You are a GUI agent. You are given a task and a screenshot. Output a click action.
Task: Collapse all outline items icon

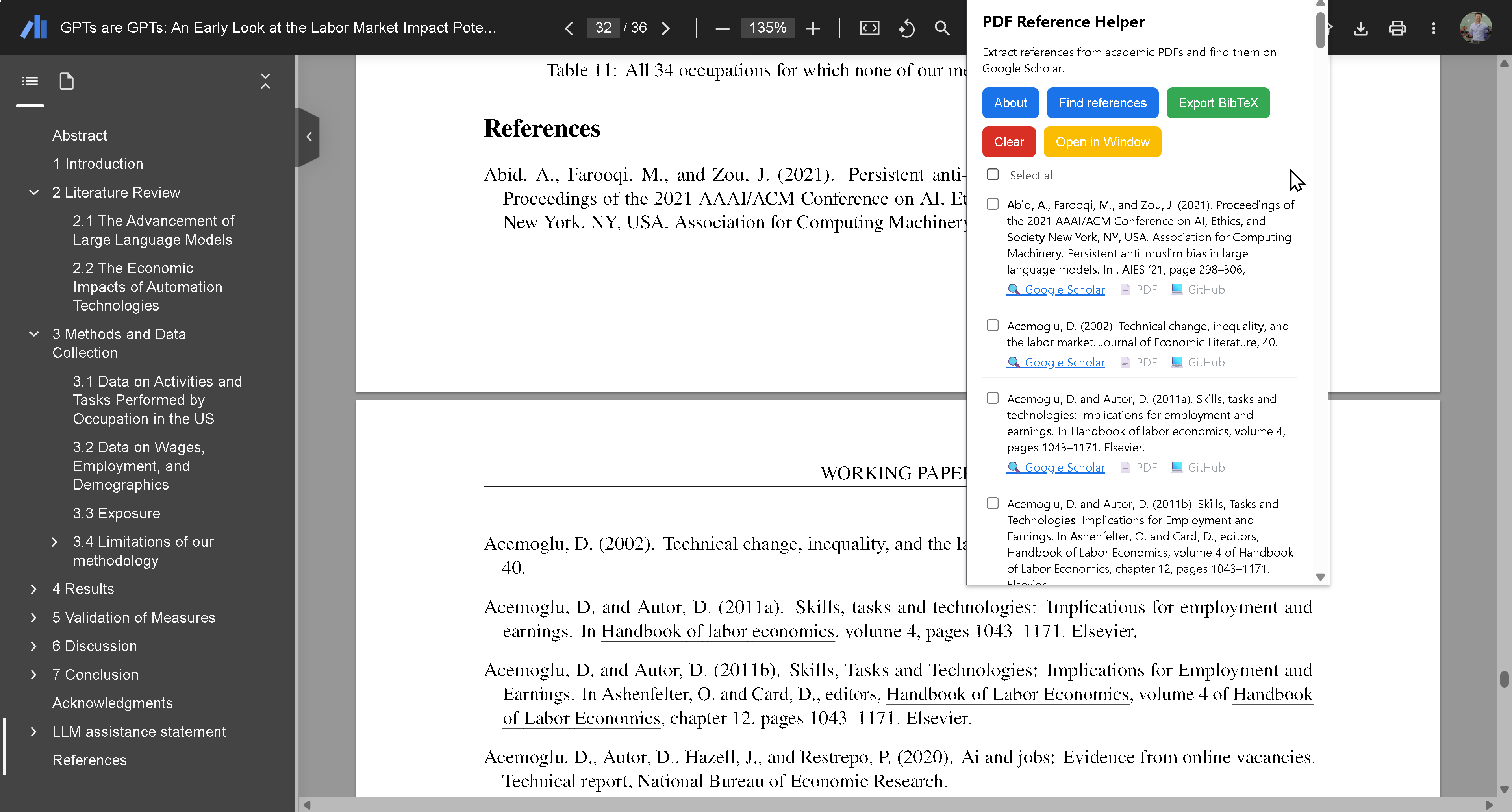[265, 81]
